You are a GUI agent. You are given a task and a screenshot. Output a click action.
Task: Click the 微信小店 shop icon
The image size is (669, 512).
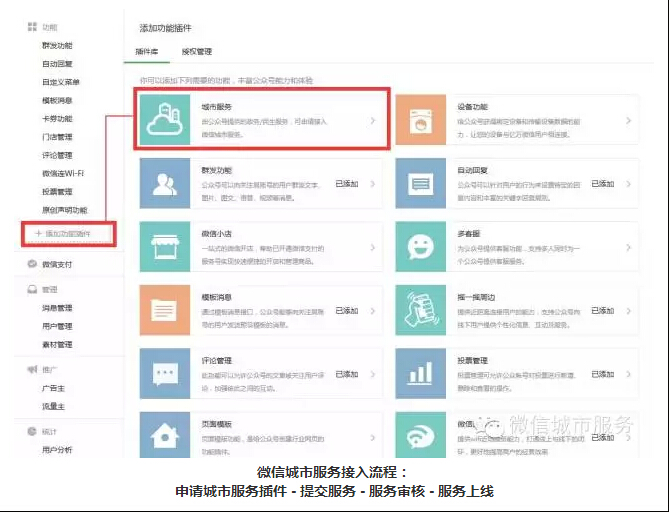(x=165, y=247)
